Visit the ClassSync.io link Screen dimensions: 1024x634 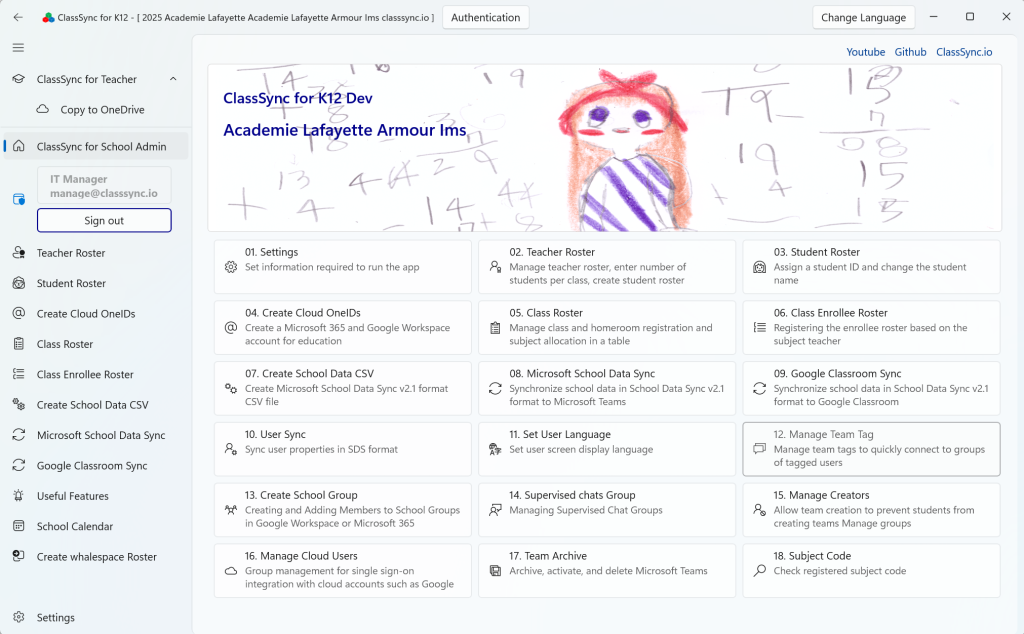[x=964, y=52]
